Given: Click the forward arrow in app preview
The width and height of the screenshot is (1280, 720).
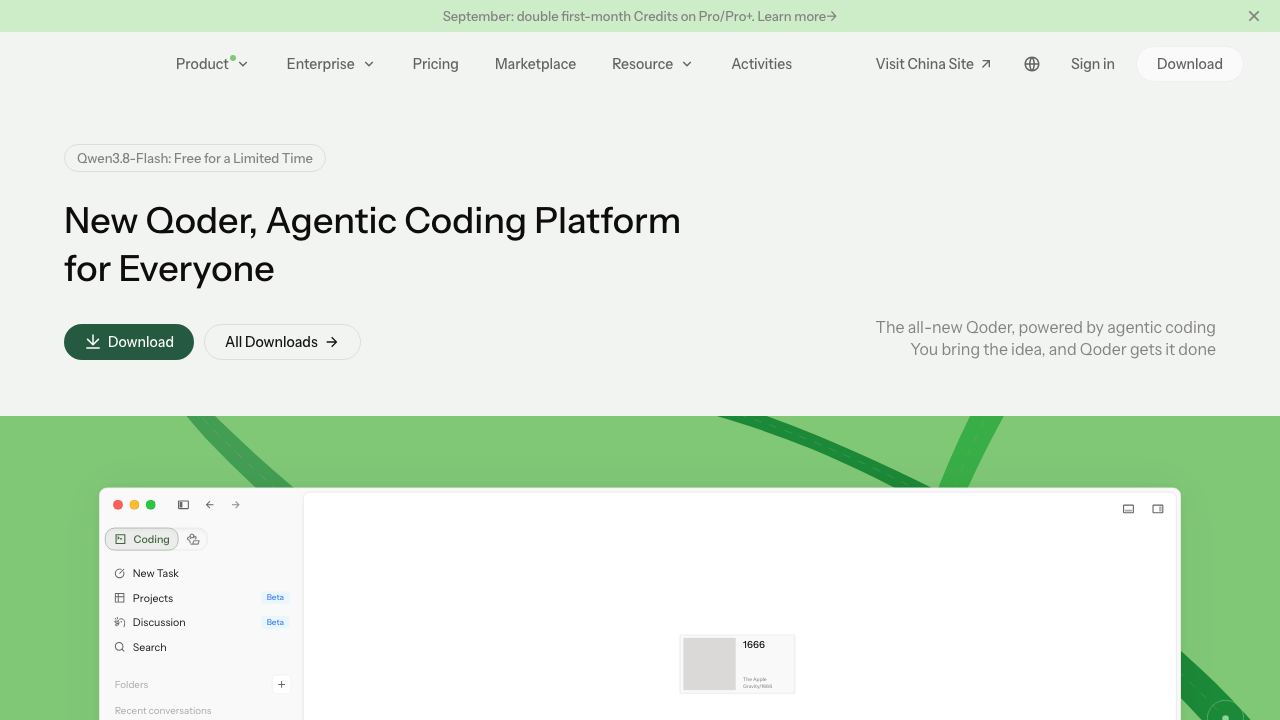Looking at the screenshot, I should (236, 505).
